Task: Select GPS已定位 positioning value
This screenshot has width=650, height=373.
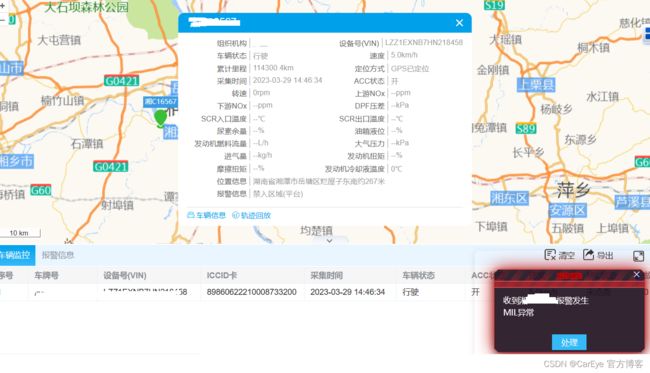Action: click(410, 68)
